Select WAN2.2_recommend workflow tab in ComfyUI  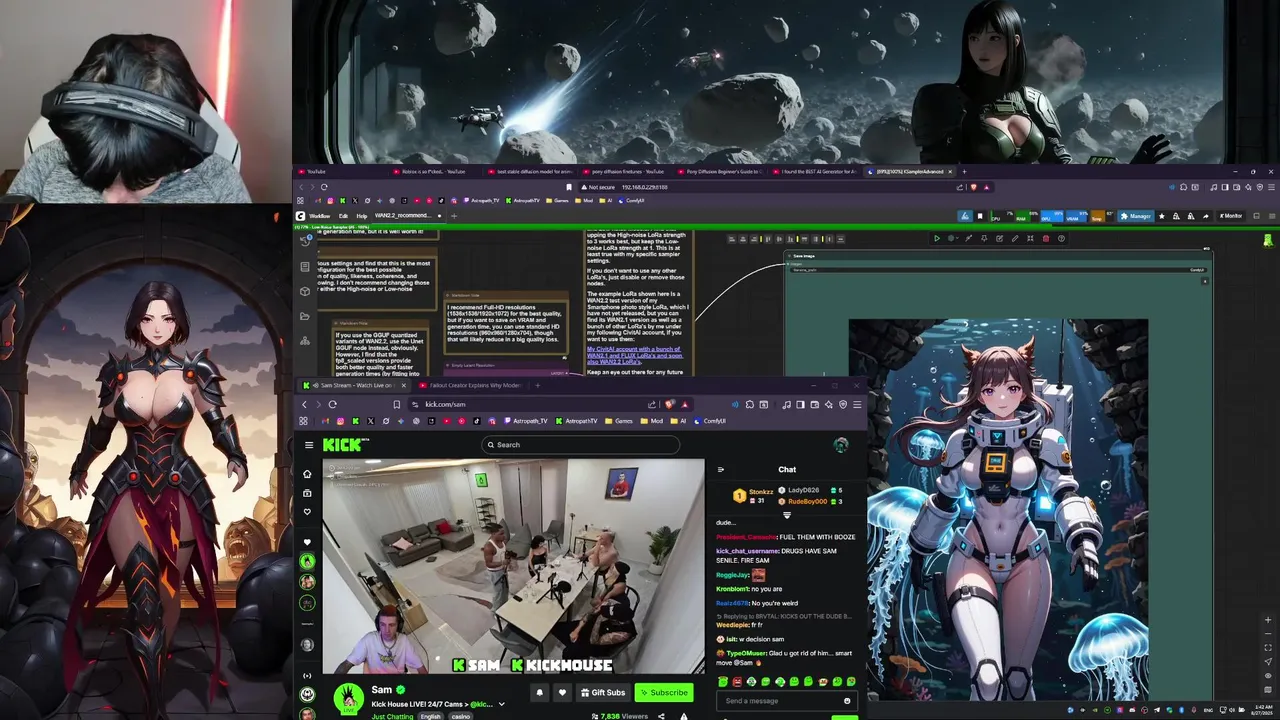[x=408, y=216]
